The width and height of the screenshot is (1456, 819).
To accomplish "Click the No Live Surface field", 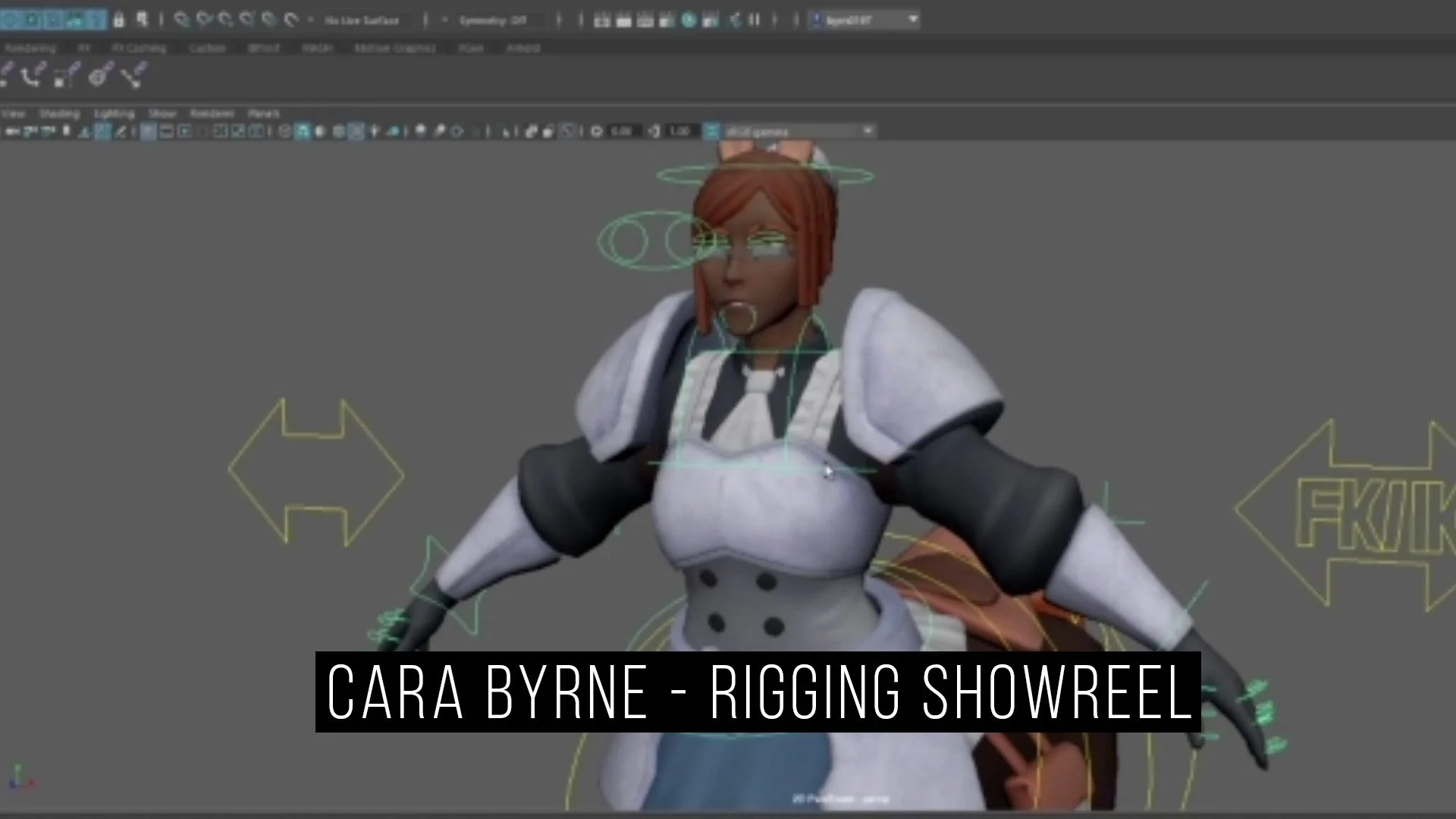I will (x=362, y=20).
